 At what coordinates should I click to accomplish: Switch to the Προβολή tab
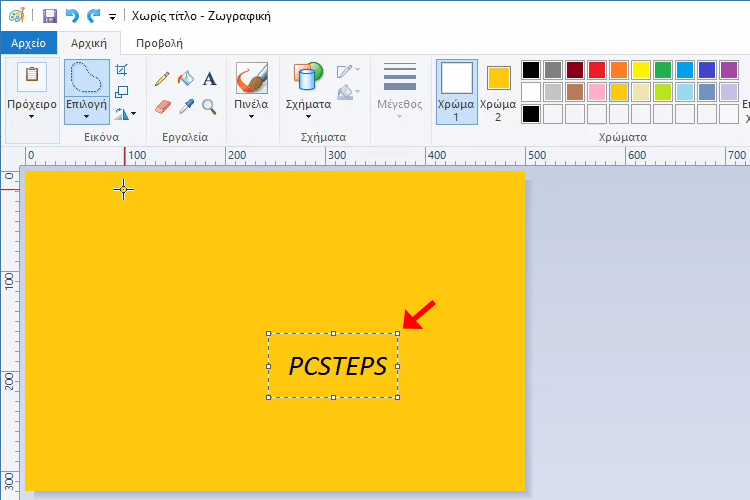coord(159,43)
